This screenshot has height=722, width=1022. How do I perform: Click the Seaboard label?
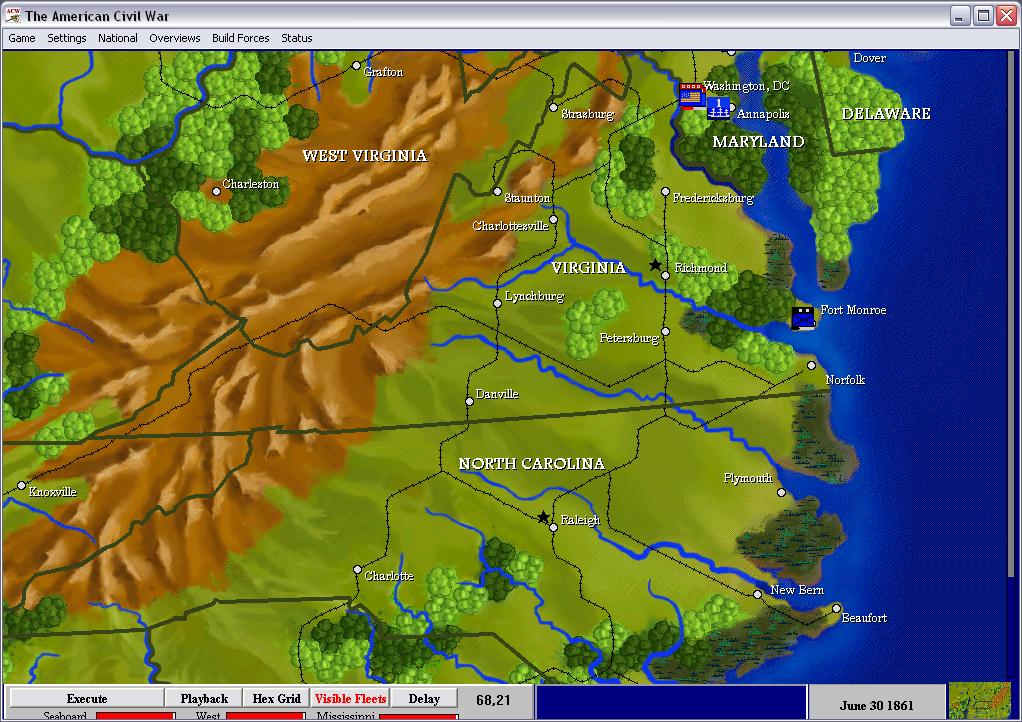(x=65, y=716)
